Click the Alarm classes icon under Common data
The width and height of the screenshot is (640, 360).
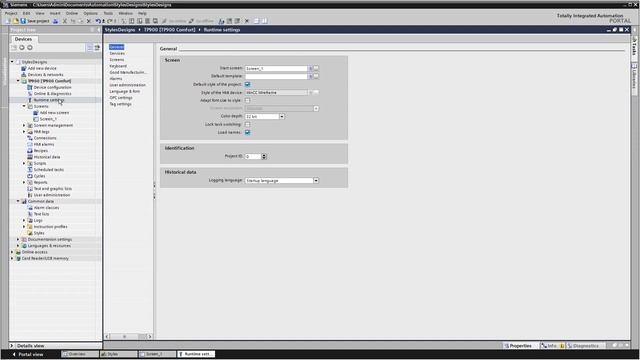(x=30, y=208)
